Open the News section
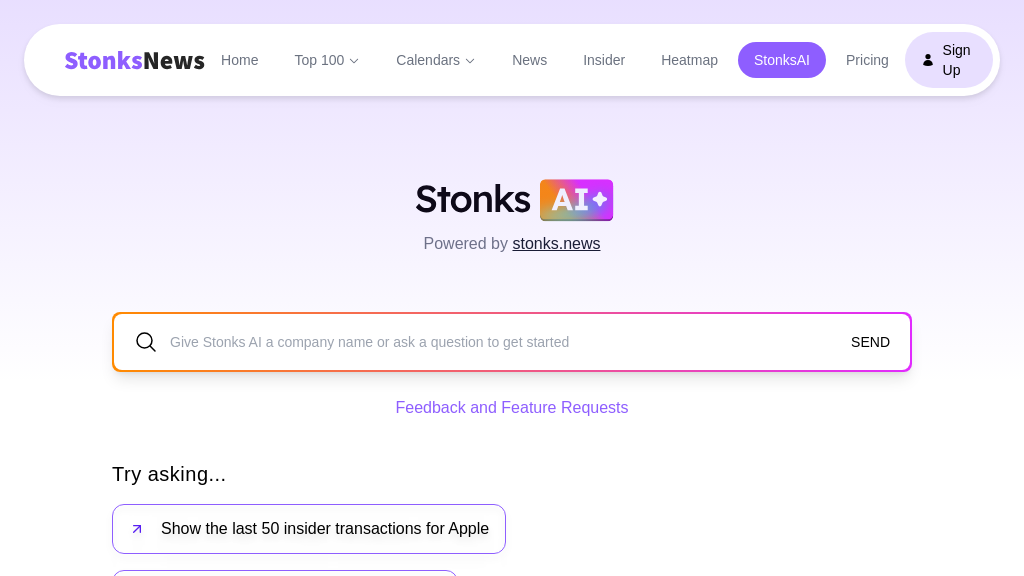The width and height of the screenshot is (1024, 576). [x=529, y=60]
